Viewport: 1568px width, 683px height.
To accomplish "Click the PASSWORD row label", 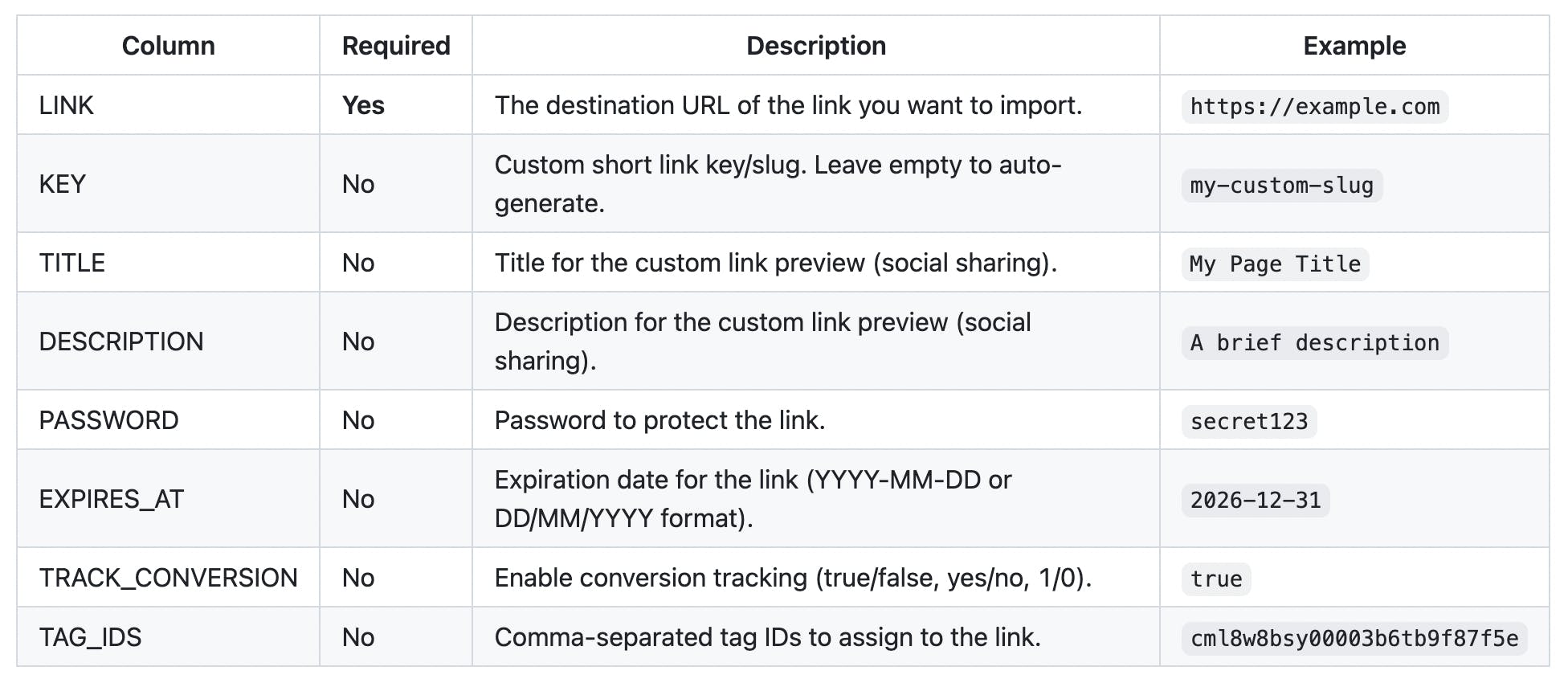I will coord(109,420).
